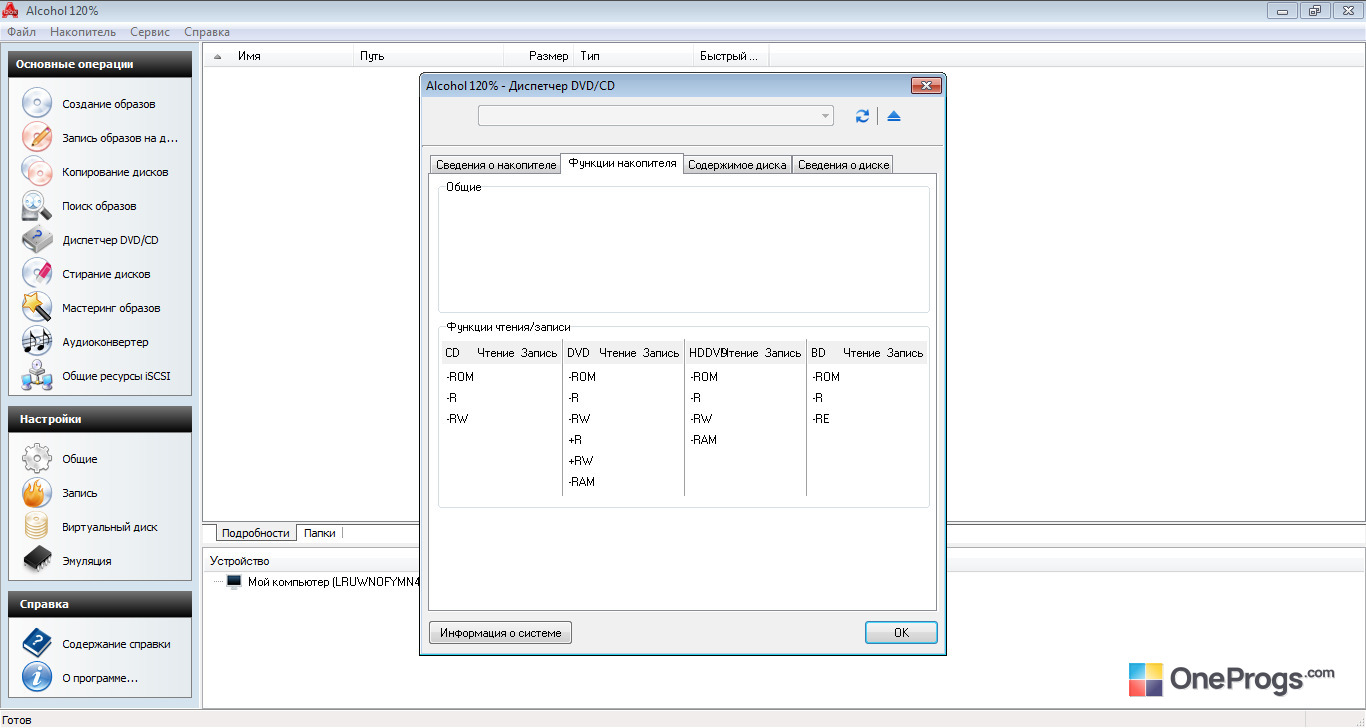This screenshot has height=728, width=1366.
Task: Switch to the Сведения о диске tab
Action: pos(843,165)
